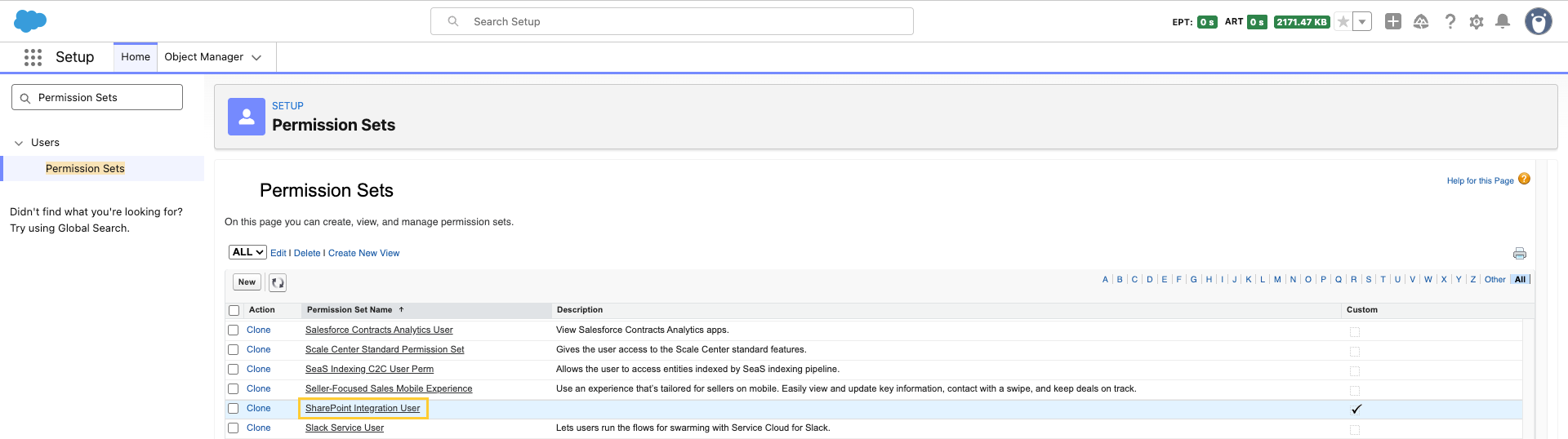Clone the Slack Service User set
1568x439 pixels.
[x=259, y=428]
